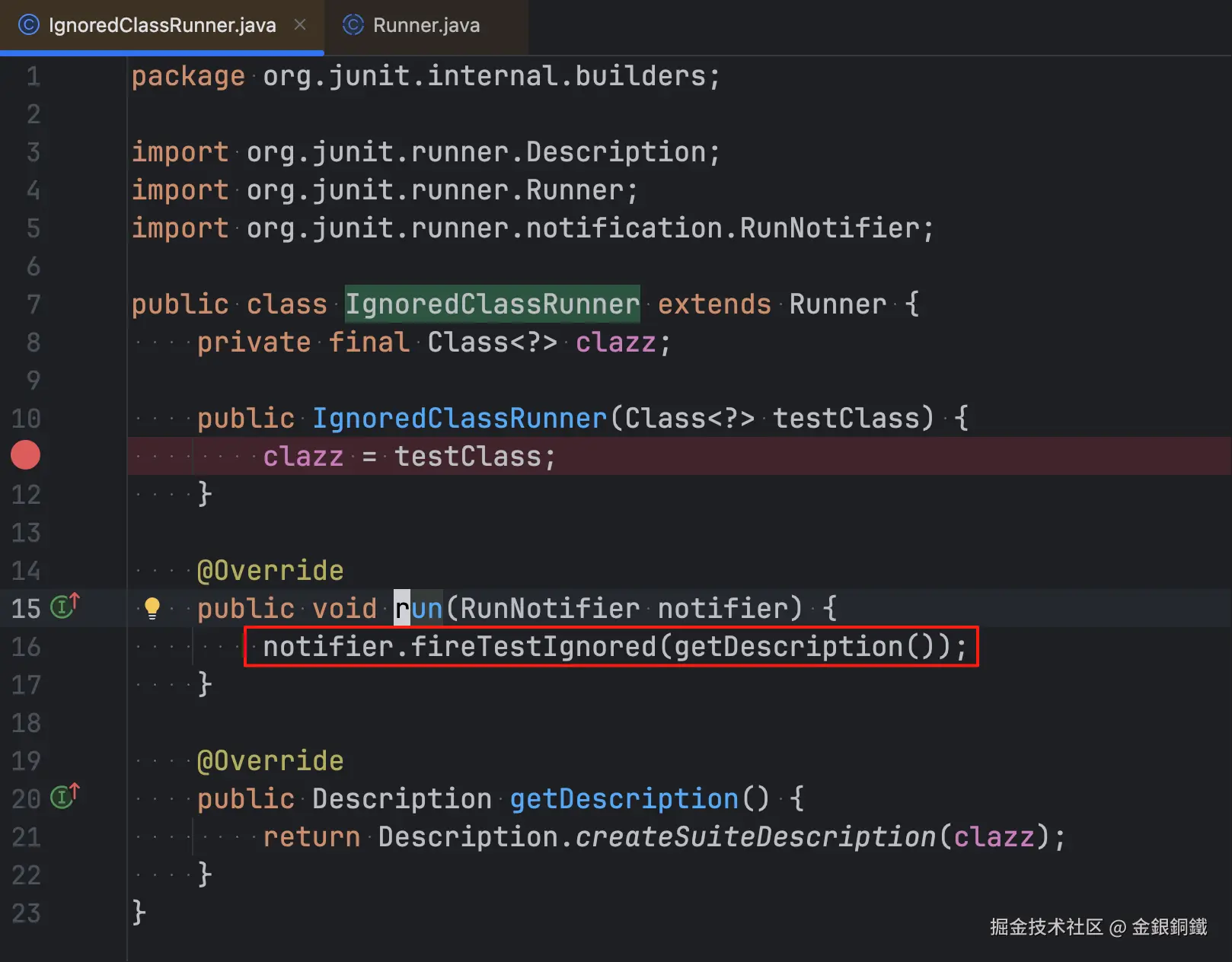Click the RunNotifier import on line 5
The height and width of the screenshot is (962, 1232).
(532, 228)
